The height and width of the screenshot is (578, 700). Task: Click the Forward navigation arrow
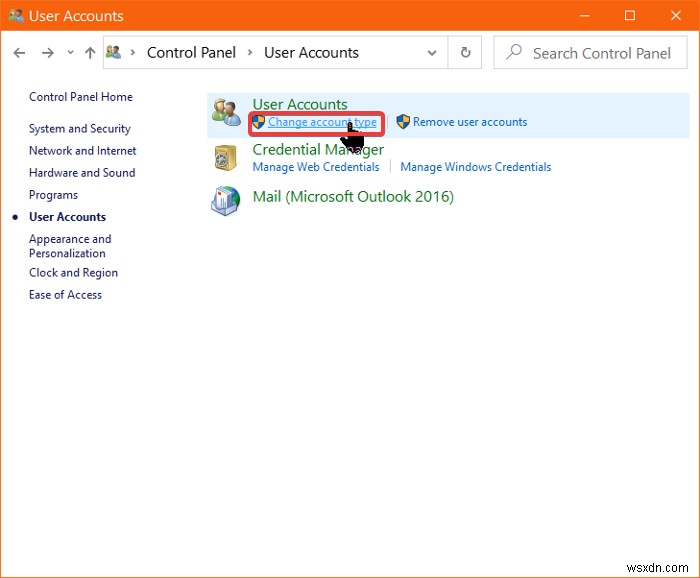click(x=47, y=53)
